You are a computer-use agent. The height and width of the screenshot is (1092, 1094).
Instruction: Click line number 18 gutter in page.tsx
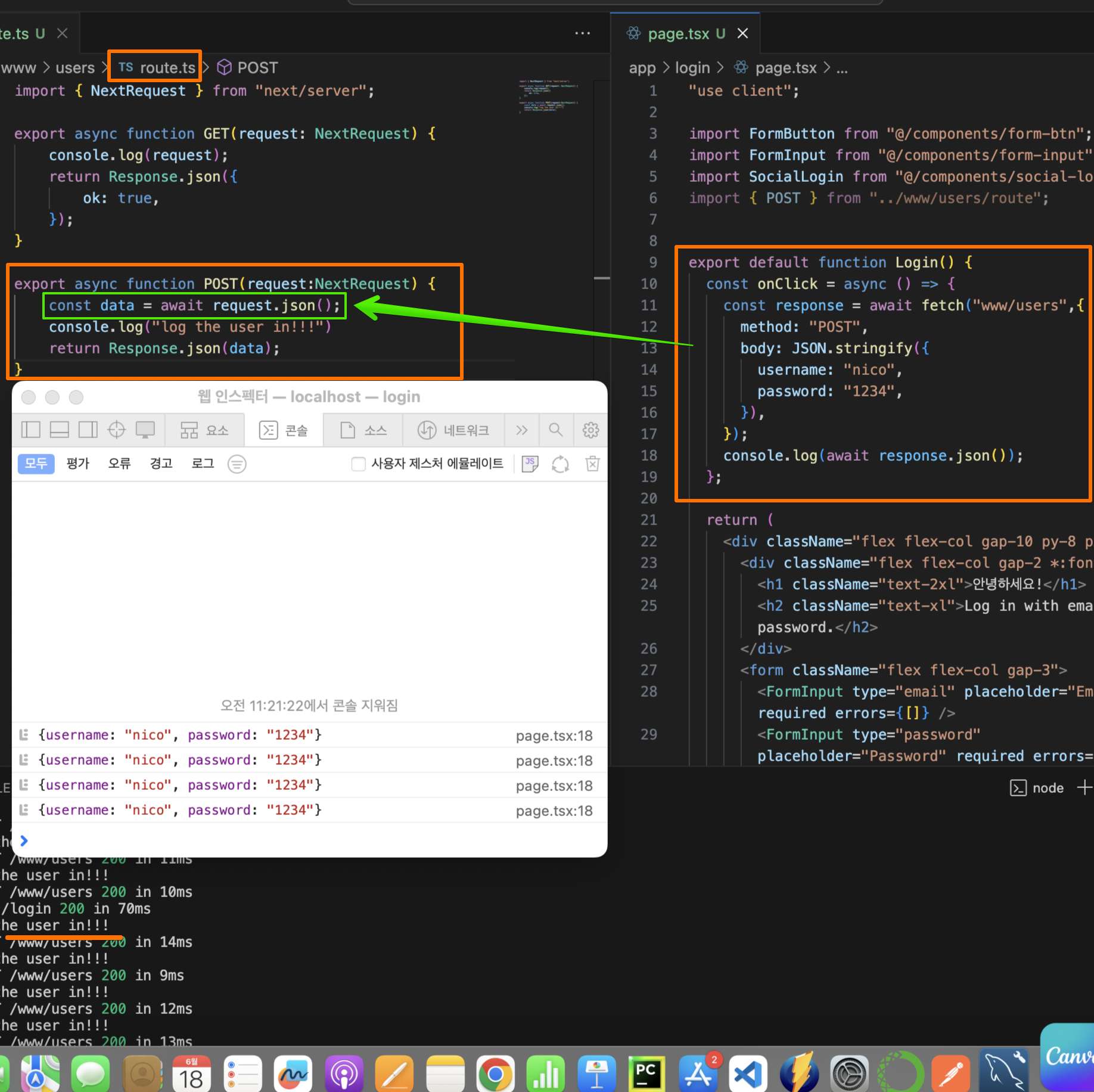click(648, 455)
